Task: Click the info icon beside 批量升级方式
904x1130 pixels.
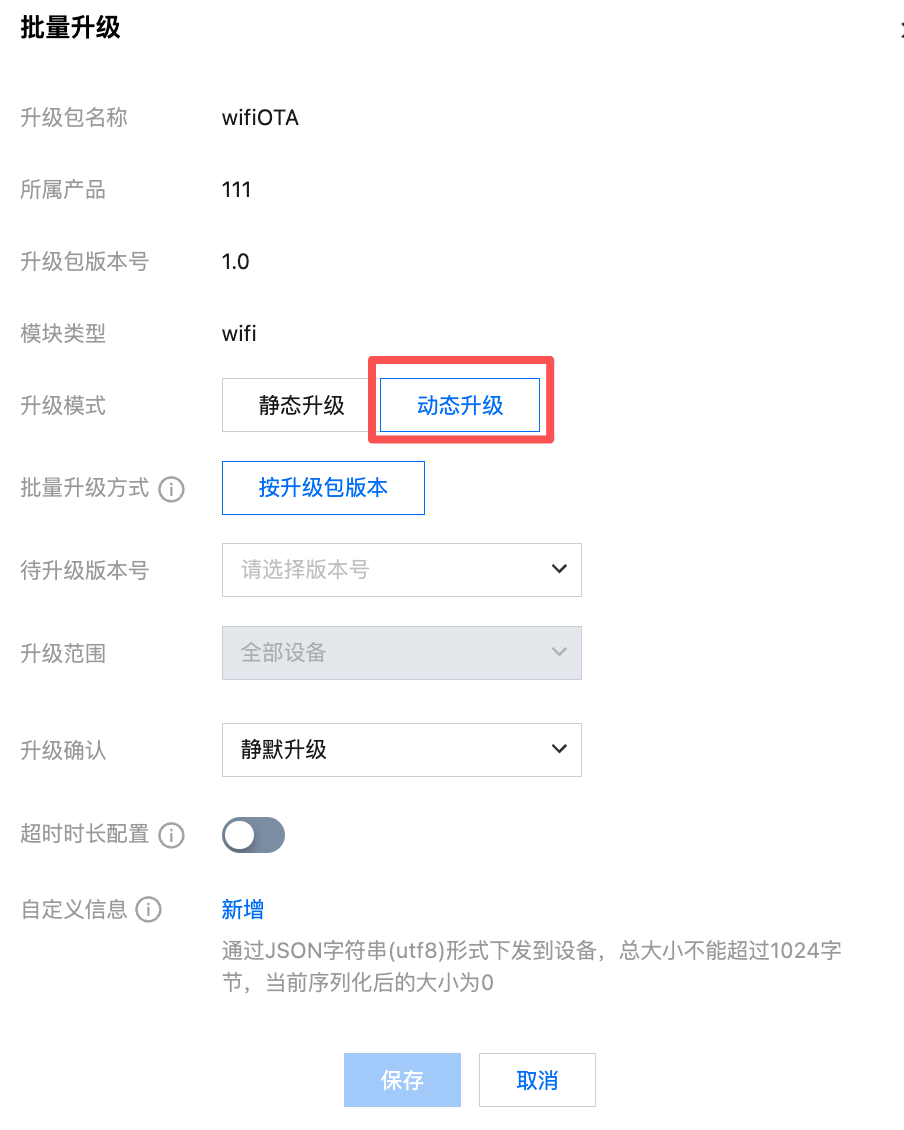Action: [x=172, y=489]
